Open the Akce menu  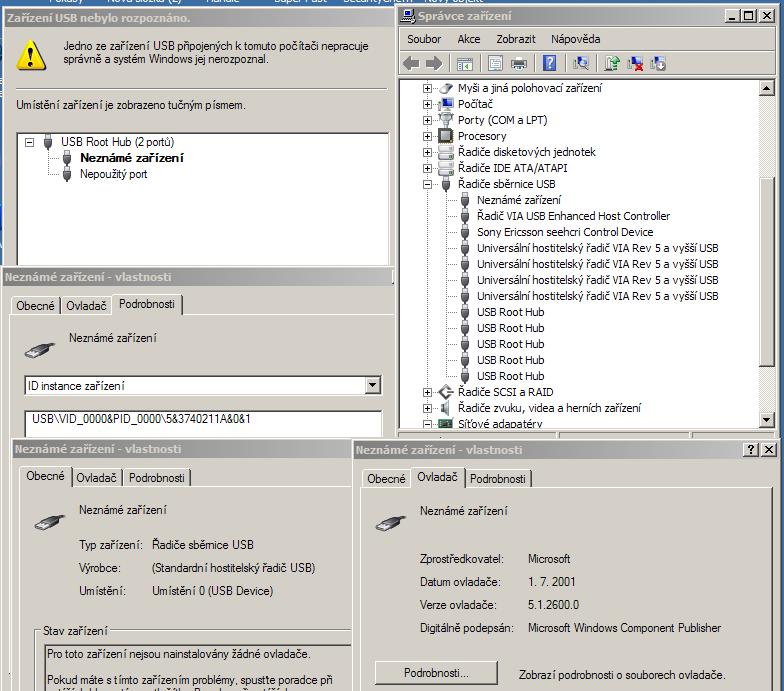468,39
